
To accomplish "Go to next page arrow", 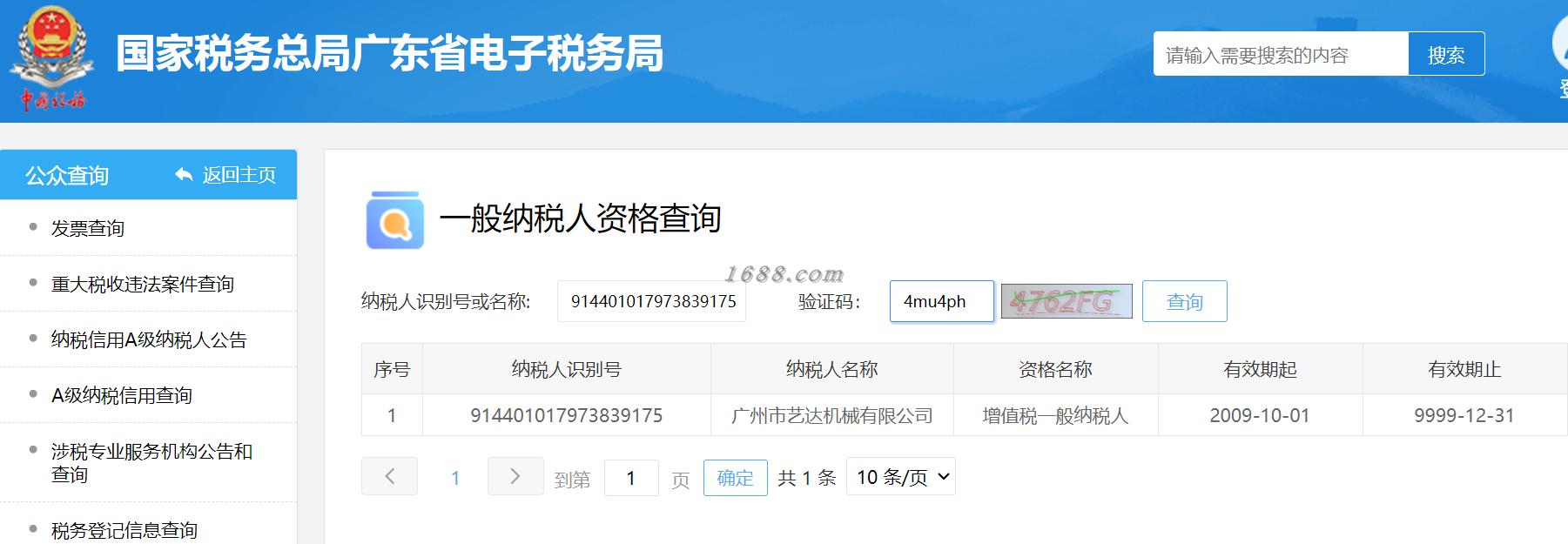I will click(515, 476).
